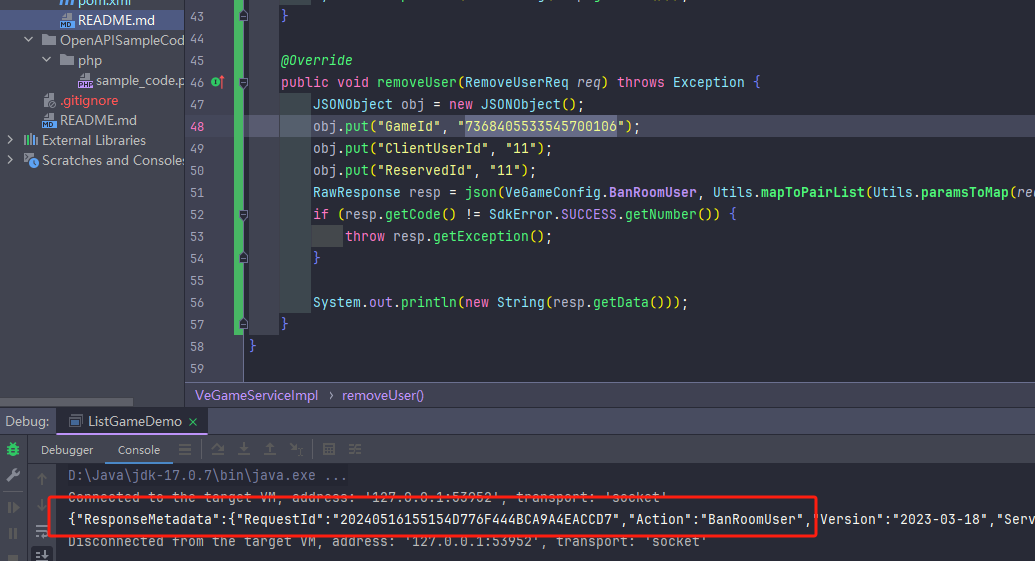
Task: Click the Resume Program icon
Action: [x=13, y=508]
